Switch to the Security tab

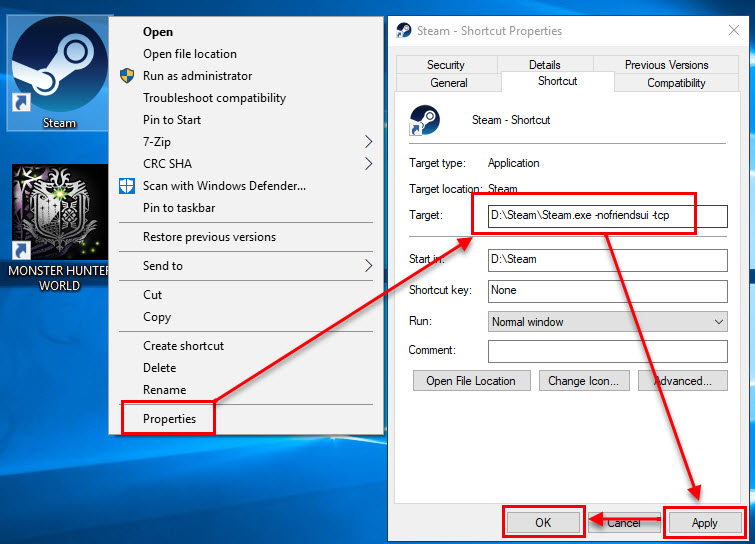[446, 65]
